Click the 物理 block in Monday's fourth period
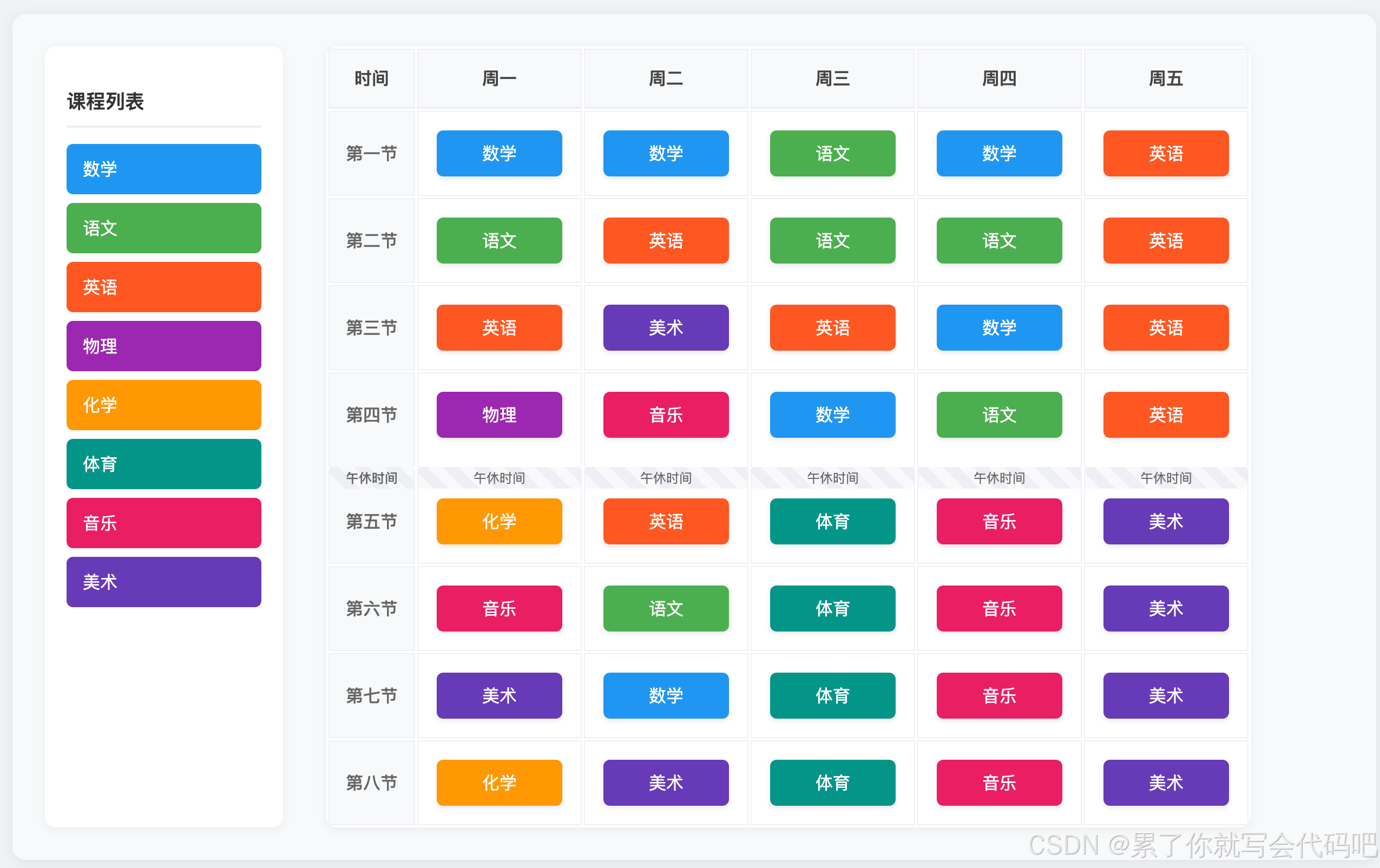Screen dimensions: 1380x868 click(x=499, y=415)
